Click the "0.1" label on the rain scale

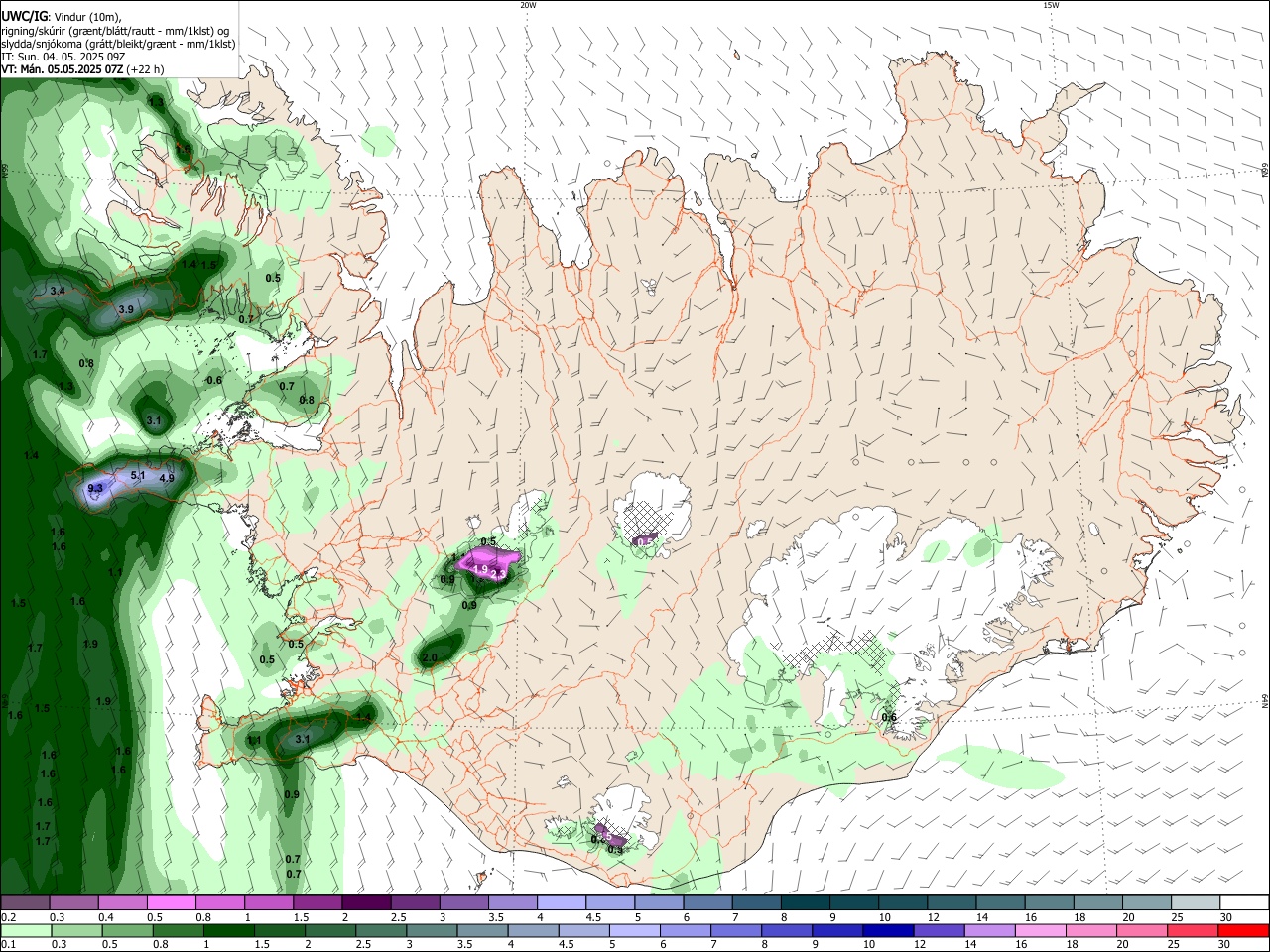[8, 945]
